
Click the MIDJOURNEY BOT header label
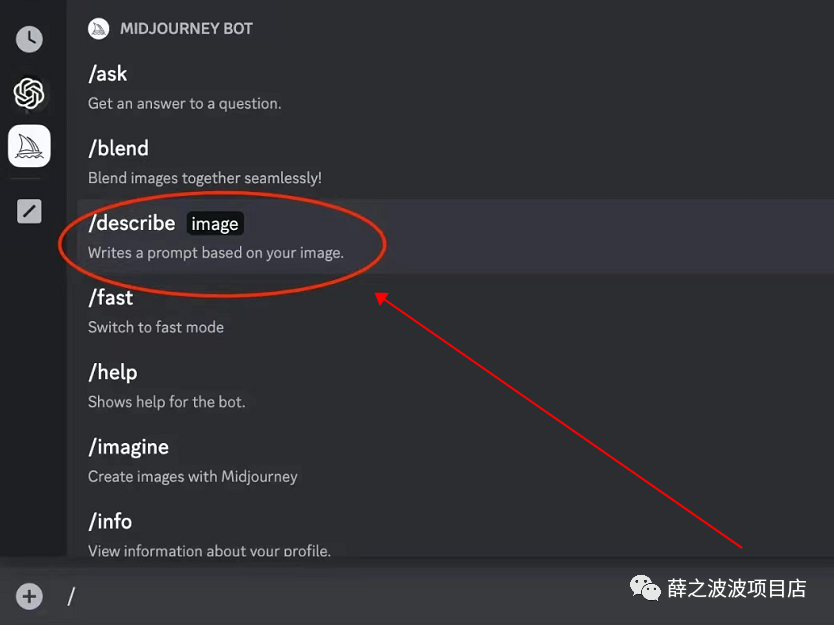coord(186,28)
